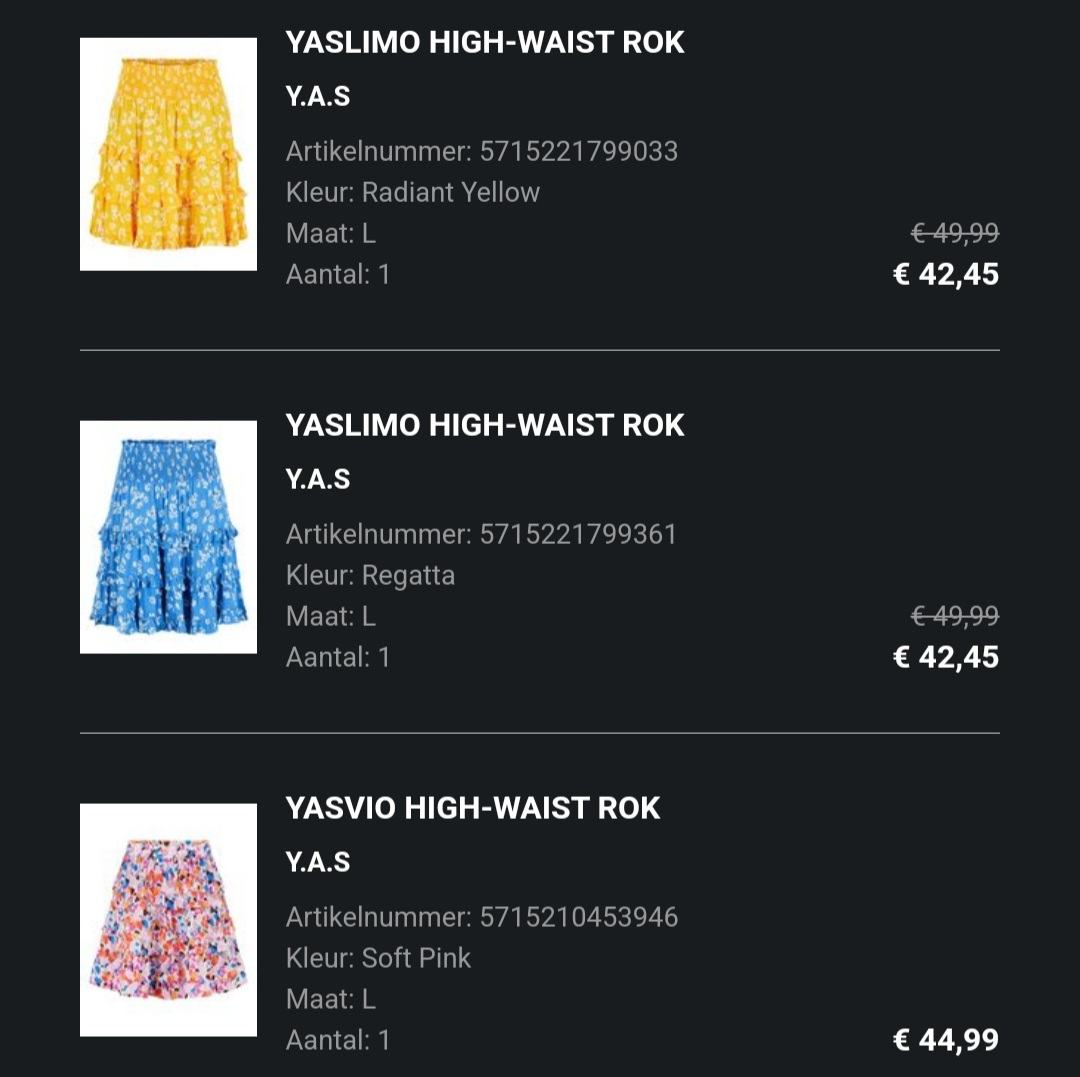
Task: Click the Kleur: Soft Pink text
Action: click(378, 958)
